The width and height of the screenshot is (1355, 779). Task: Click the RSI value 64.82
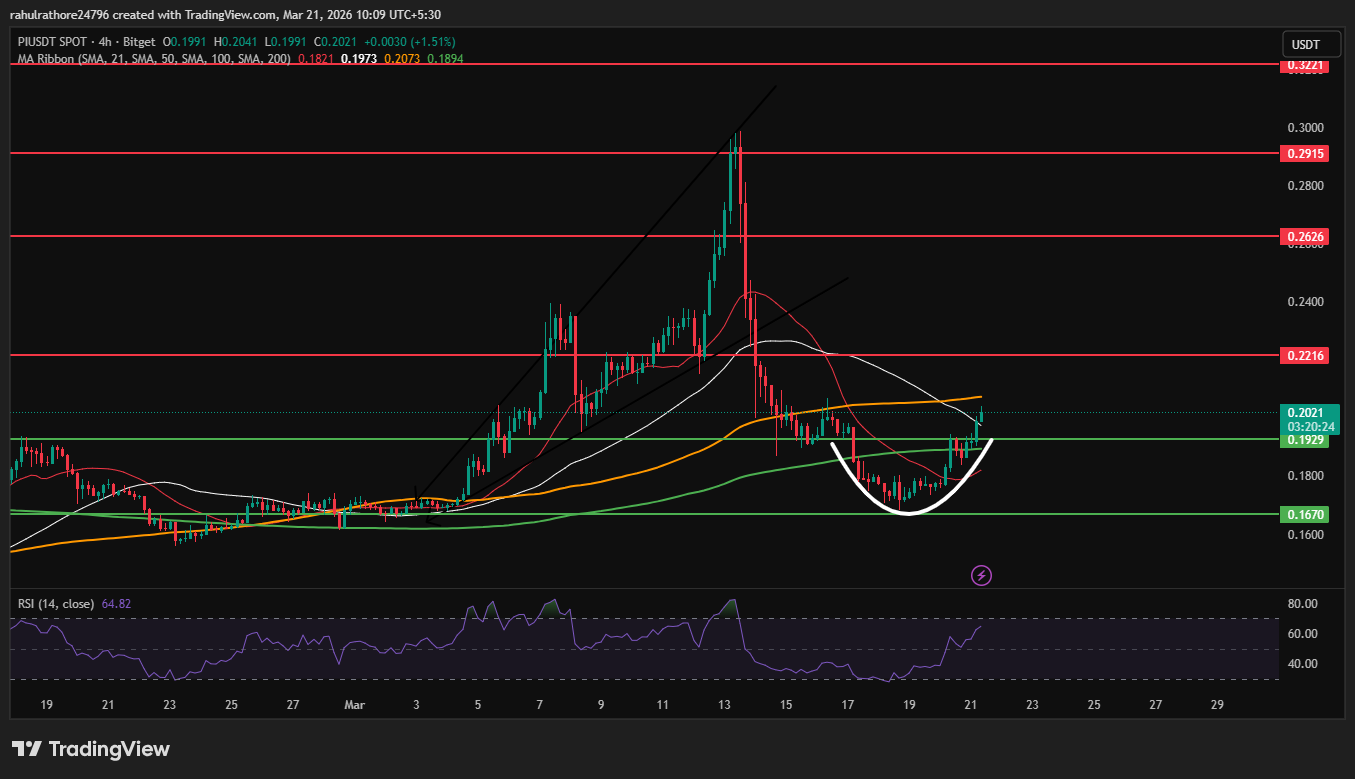[x=117, y=603]
